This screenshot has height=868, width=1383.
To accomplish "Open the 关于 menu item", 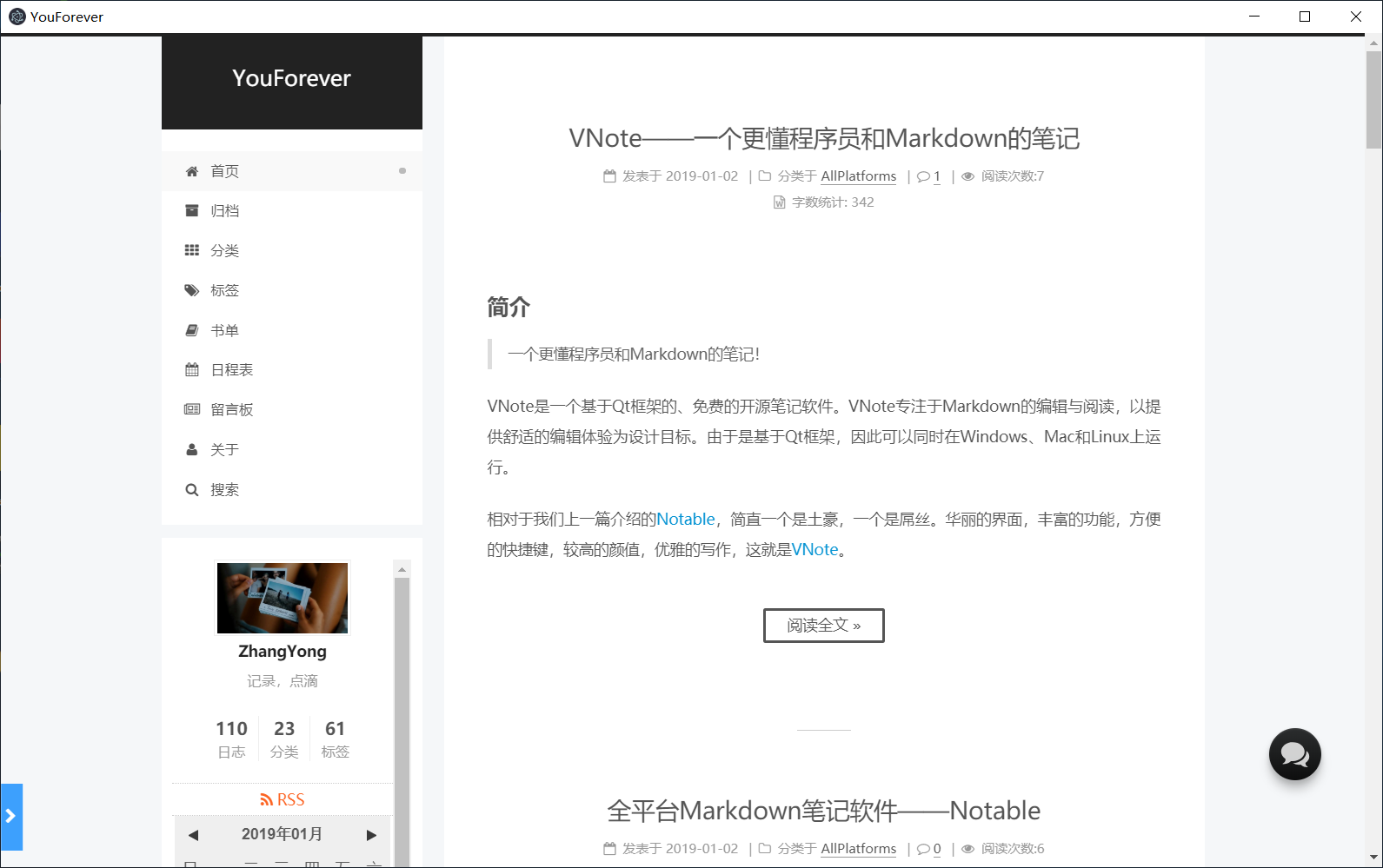I will (292, 449).
